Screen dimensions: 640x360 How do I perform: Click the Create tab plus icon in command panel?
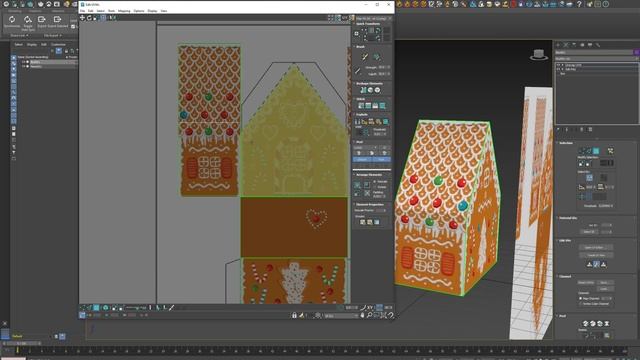pyautogui.click(x=558, y=45)
